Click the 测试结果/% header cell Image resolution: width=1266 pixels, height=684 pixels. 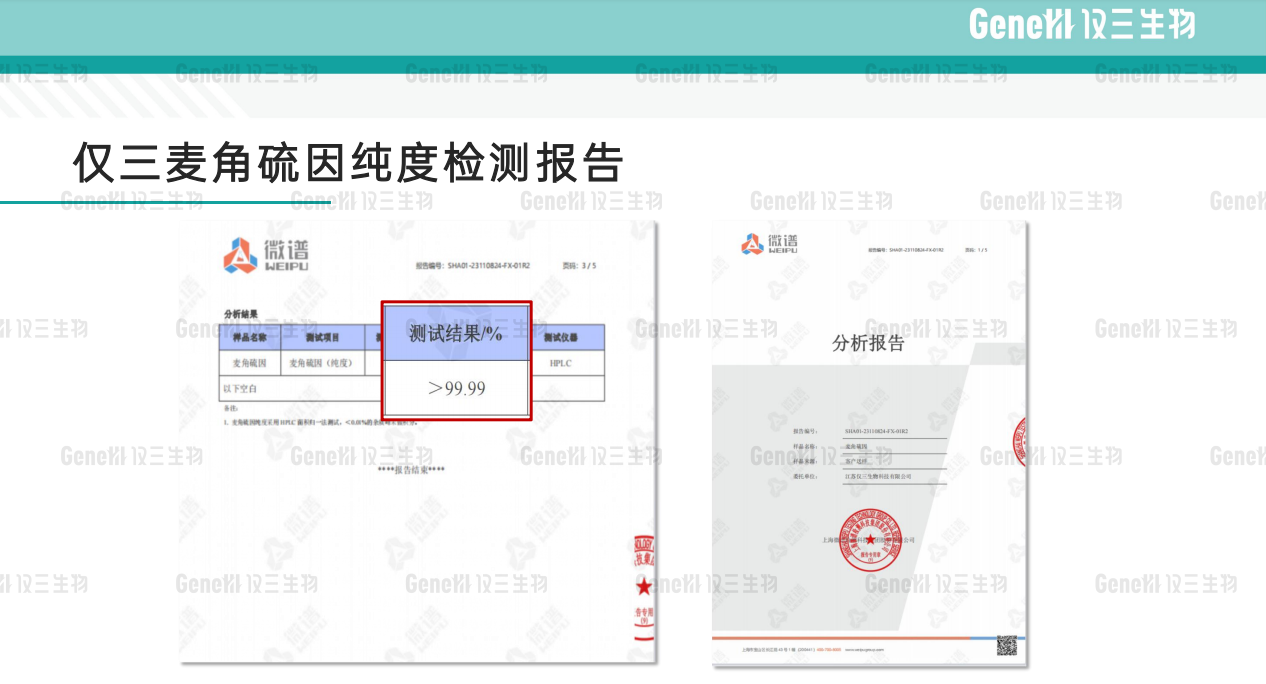[456, 333]
